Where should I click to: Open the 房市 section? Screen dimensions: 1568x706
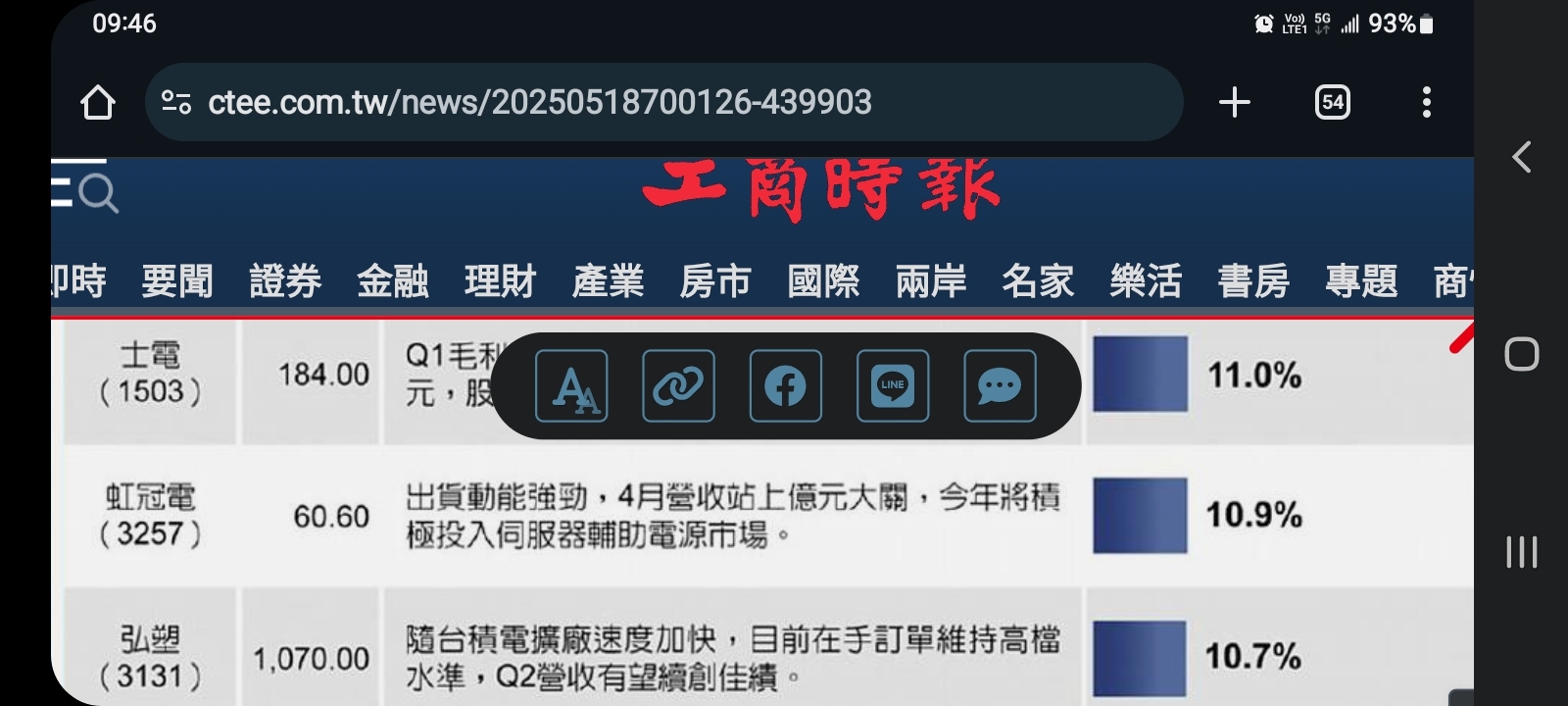(715, 281)
